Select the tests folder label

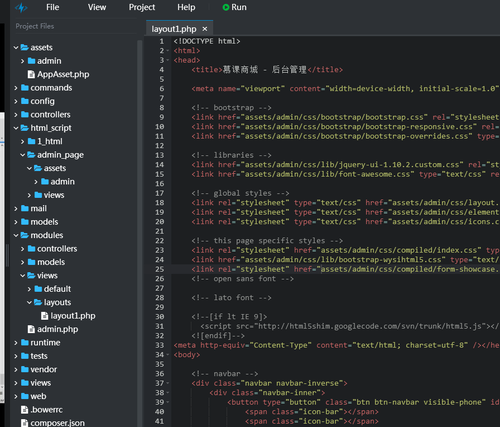click(39, 356)
